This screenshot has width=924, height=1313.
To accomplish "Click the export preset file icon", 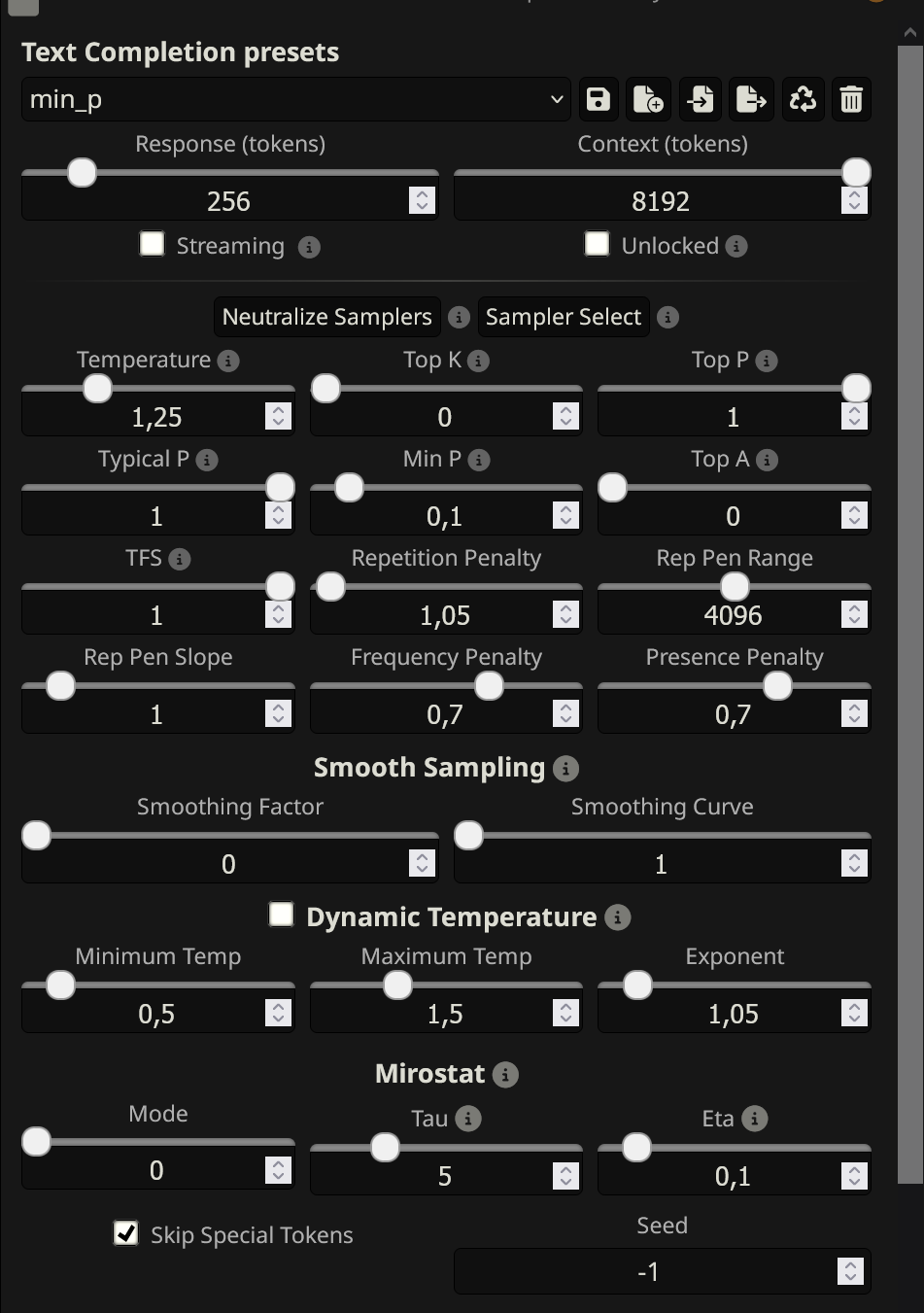I will (751, 99).
